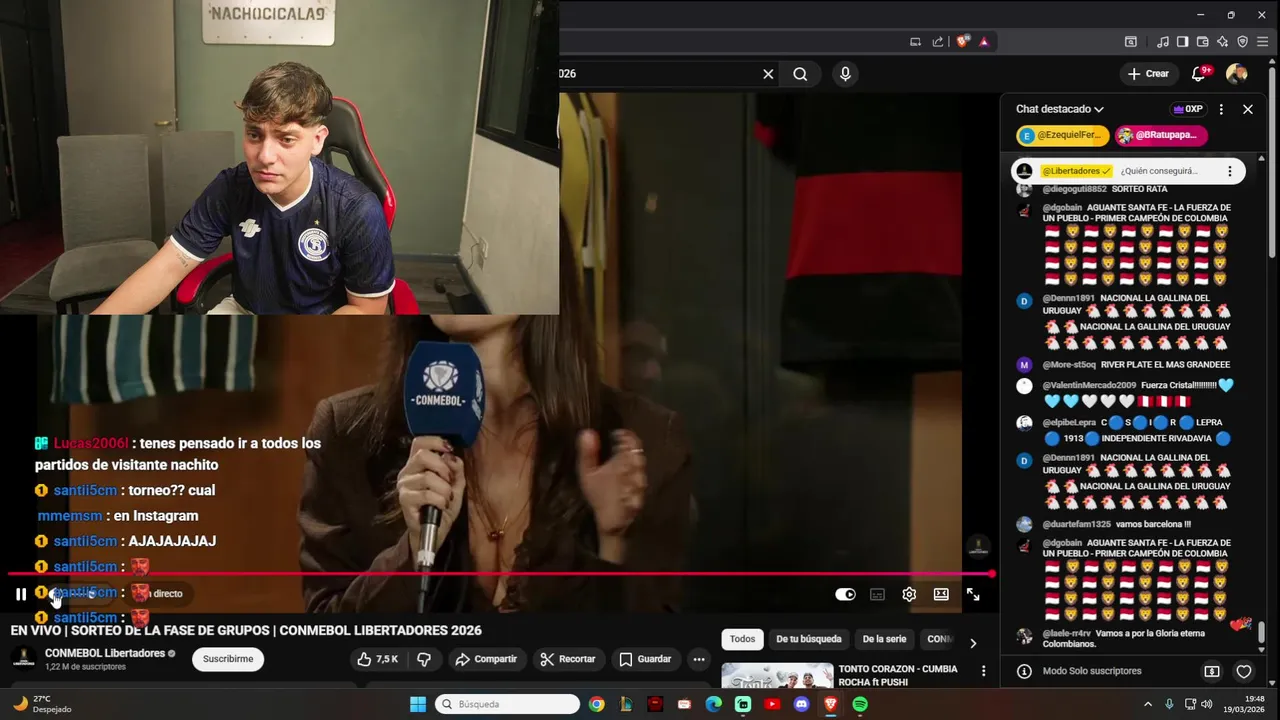Open Brave VPN shield icon

(x=1243, y=42)
